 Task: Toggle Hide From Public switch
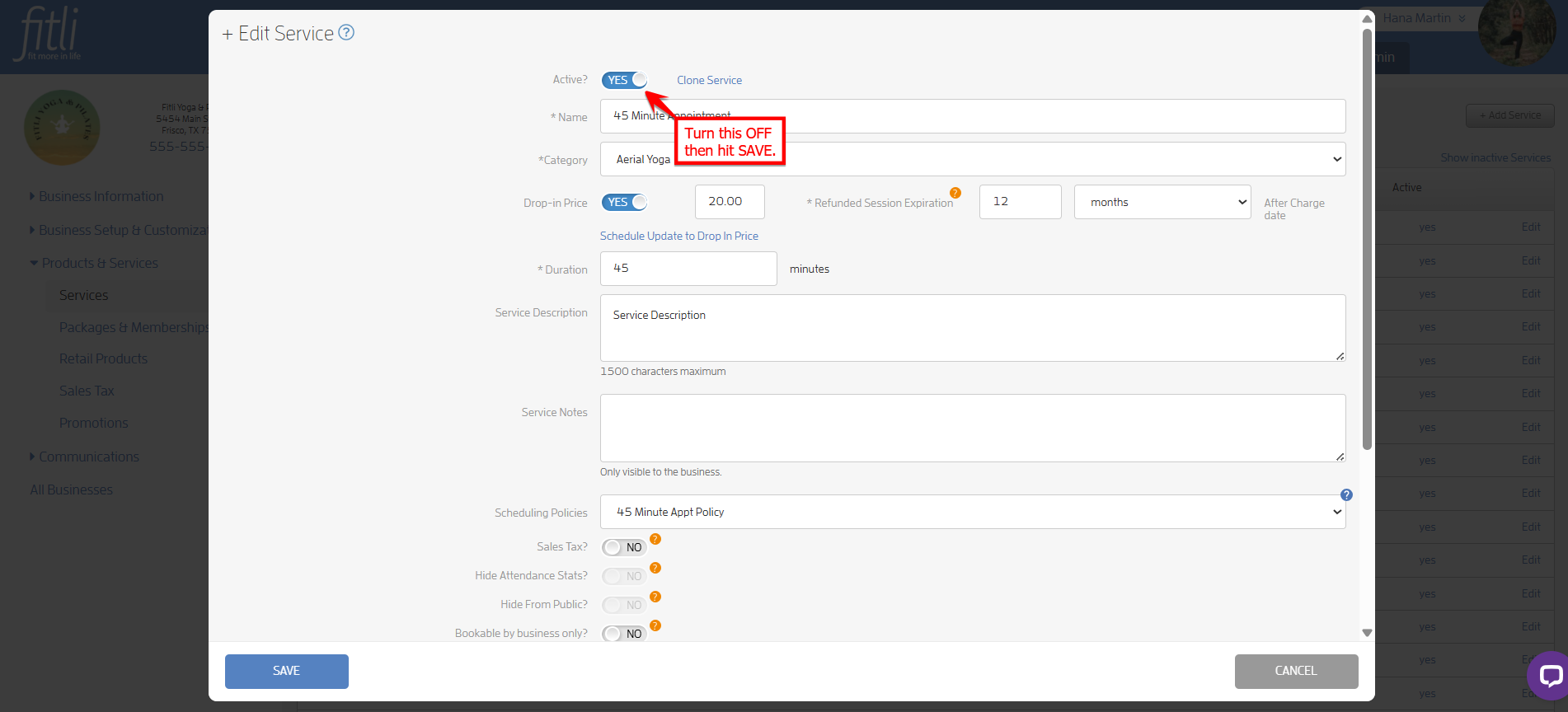click(624, 605)
